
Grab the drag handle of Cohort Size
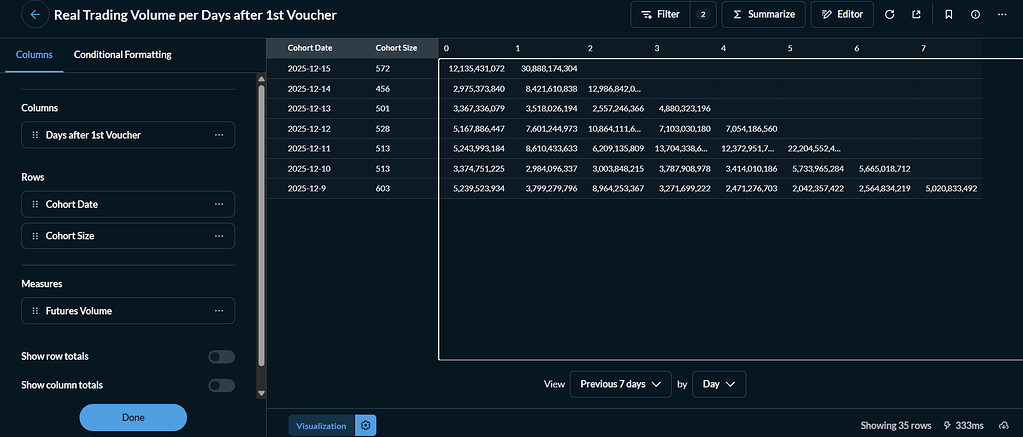tap(35, 235)
